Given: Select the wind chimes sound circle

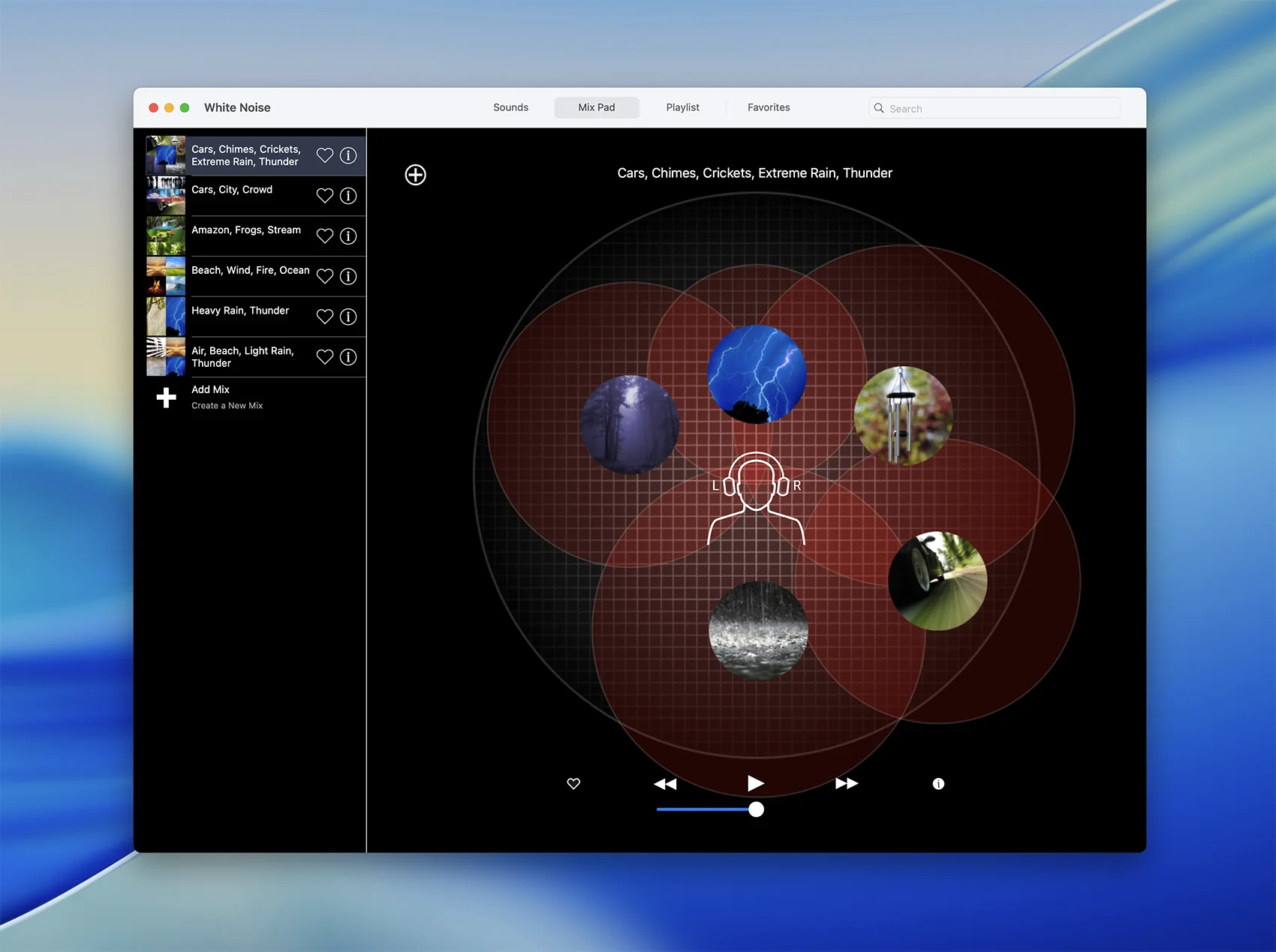Looking at the screenshot, I should coord(903,415).
